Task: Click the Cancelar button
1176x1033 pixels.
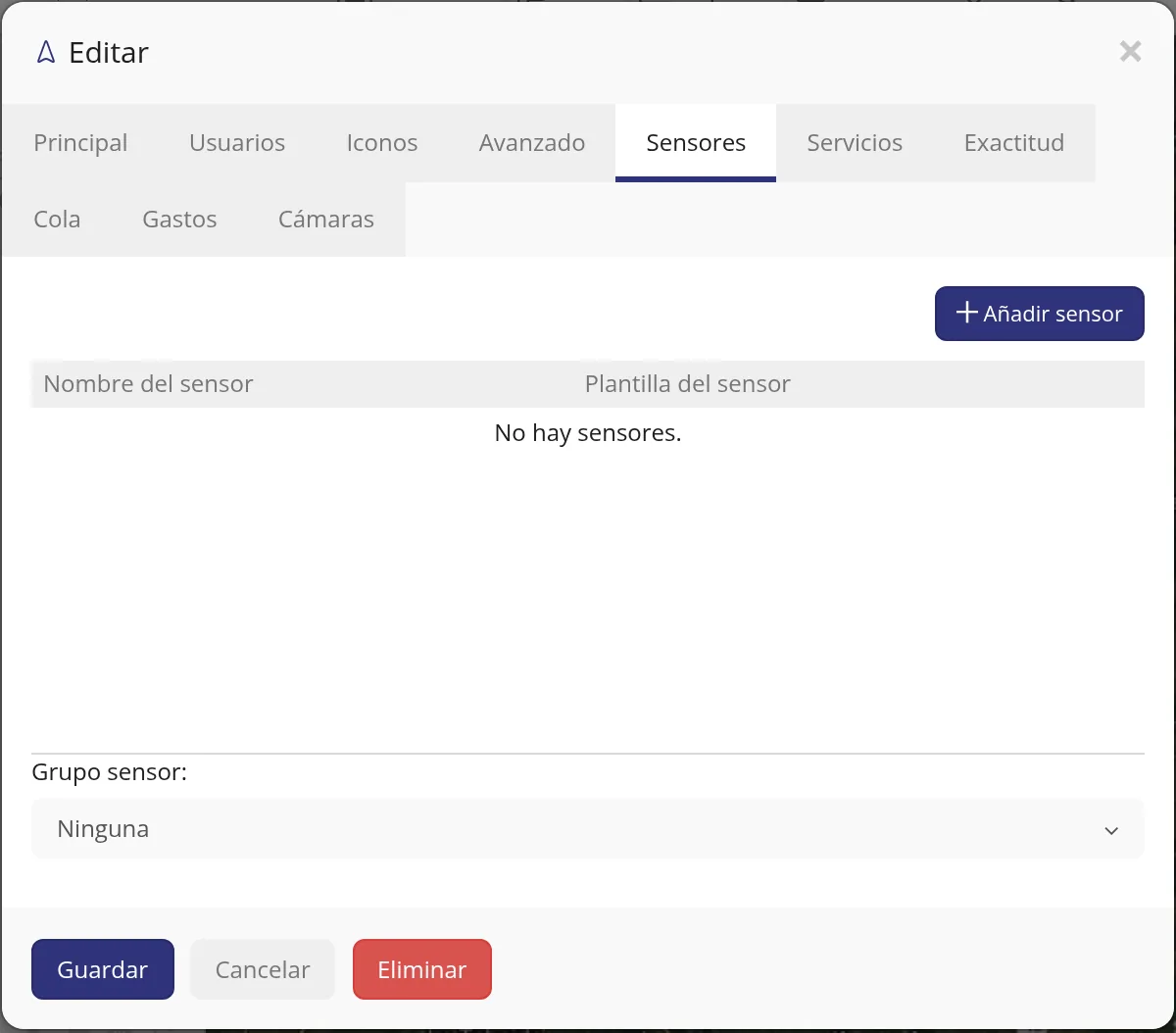Action: pyautogui.click(x=263, y=970)
